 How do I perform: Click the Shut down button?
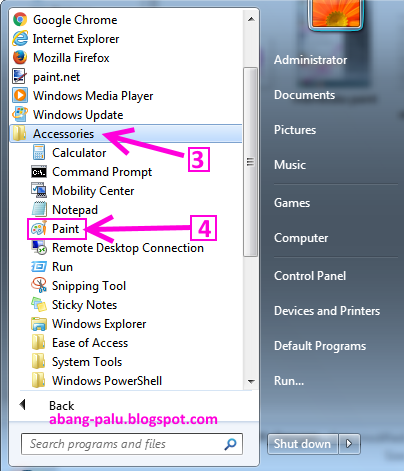(x=302, y=444)
